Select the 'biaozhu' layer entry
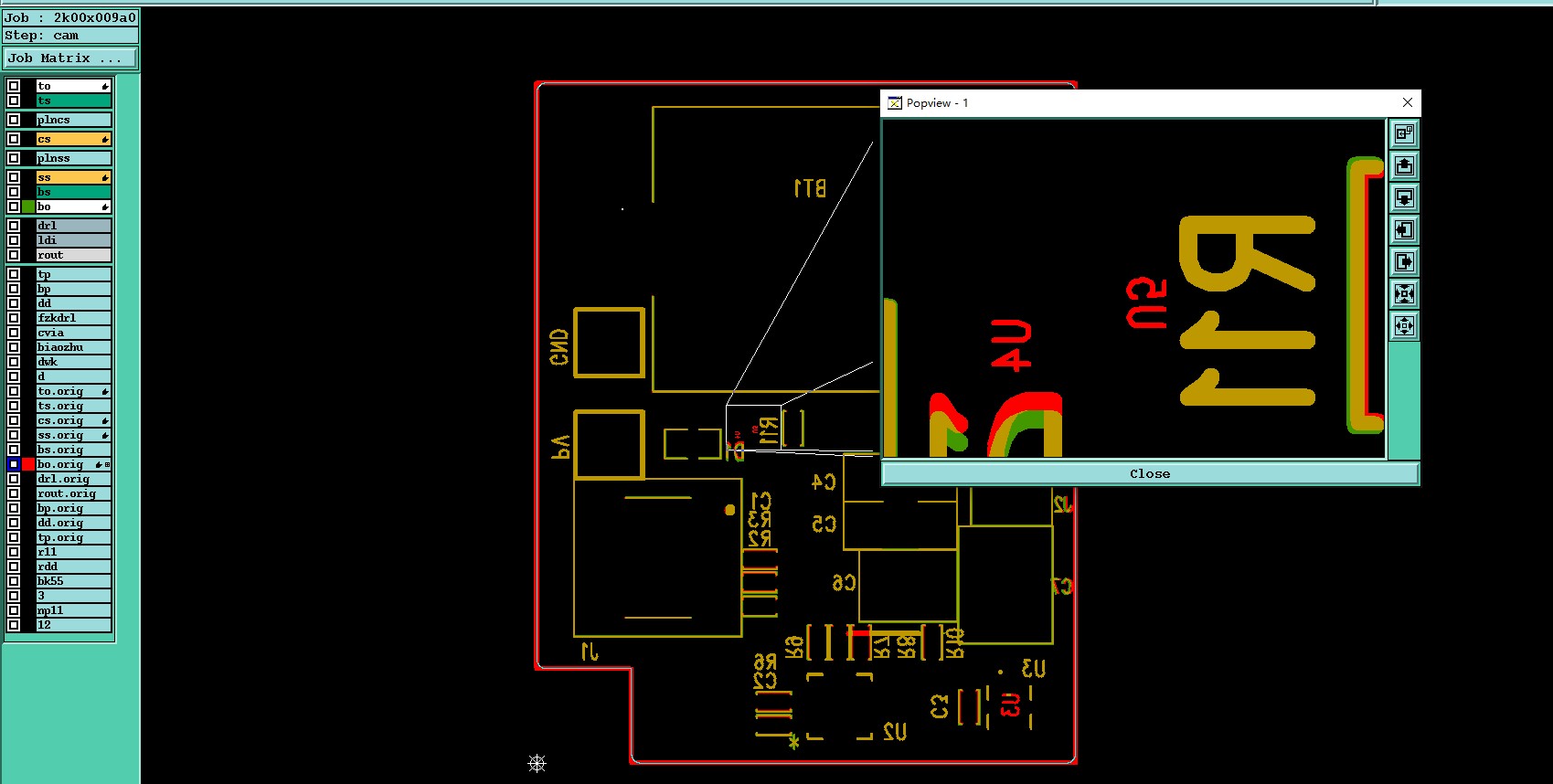This screenshot has height=784, width=1553. (x=74, y=347)
